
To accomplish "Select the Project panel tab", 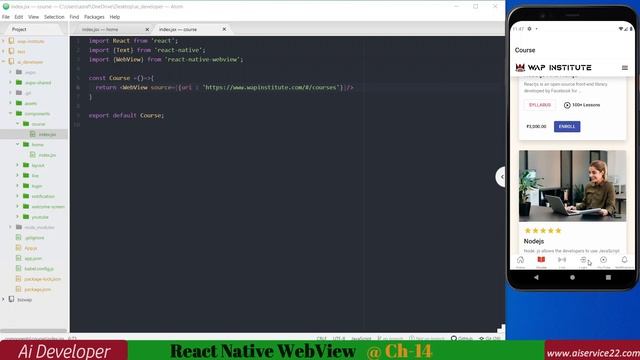I will point(19,29).
